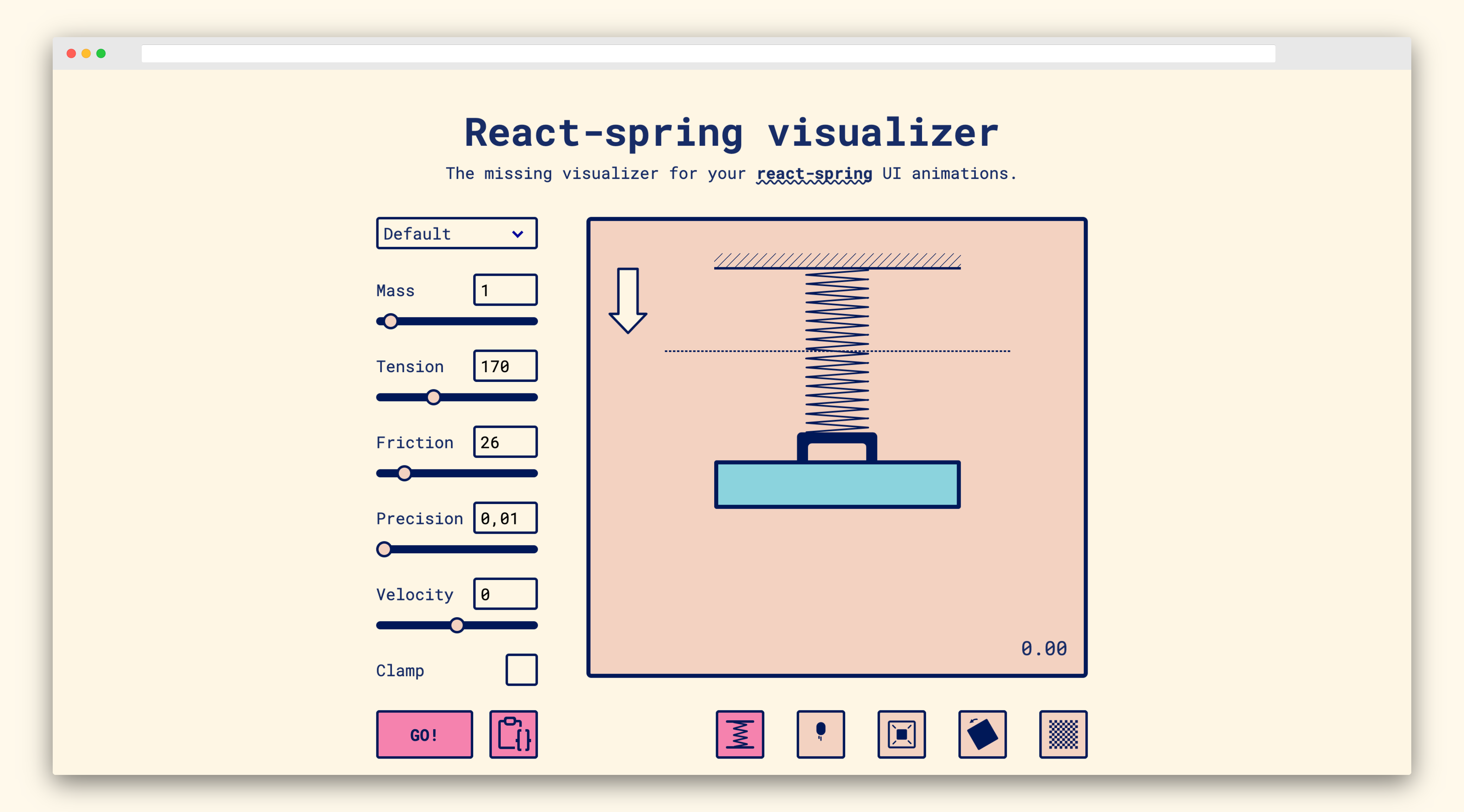Select the scale animation icon
Screen dimensions: 1464x812
(x=901, y=734)
